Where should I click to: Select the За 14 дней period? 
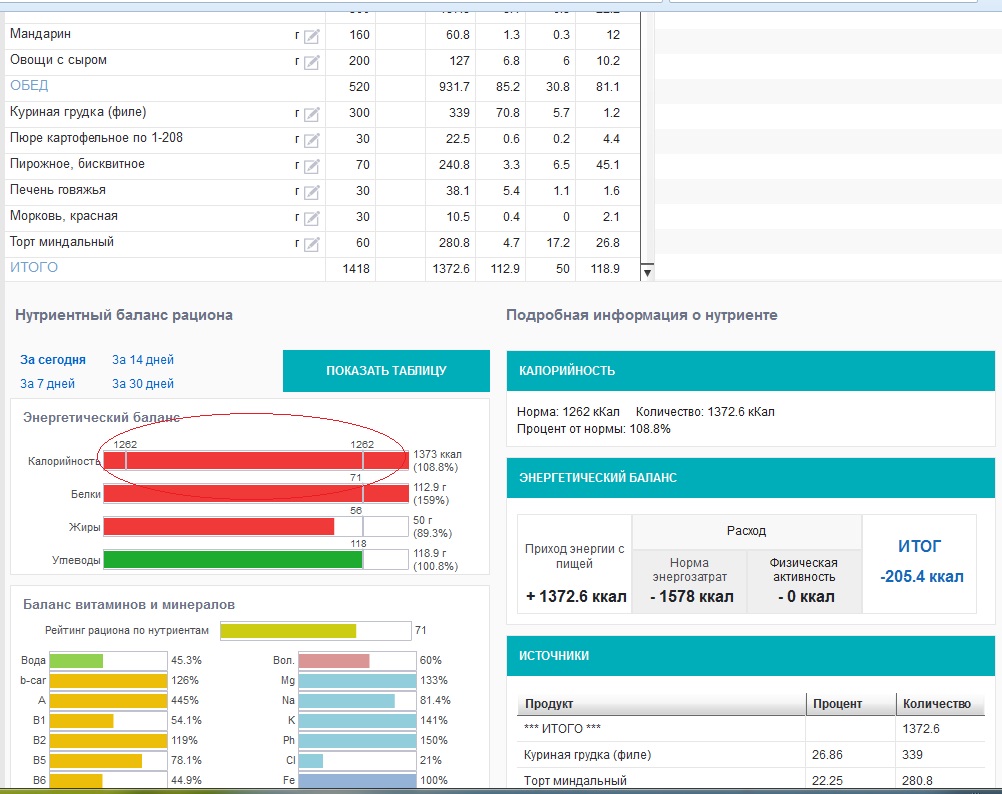pos(142,360)
